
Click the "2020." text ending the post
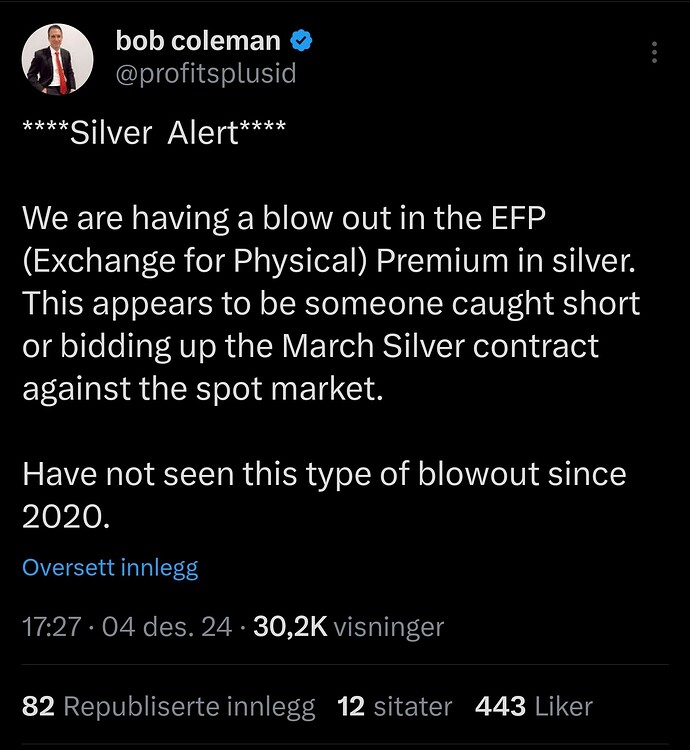pos(62,516)
